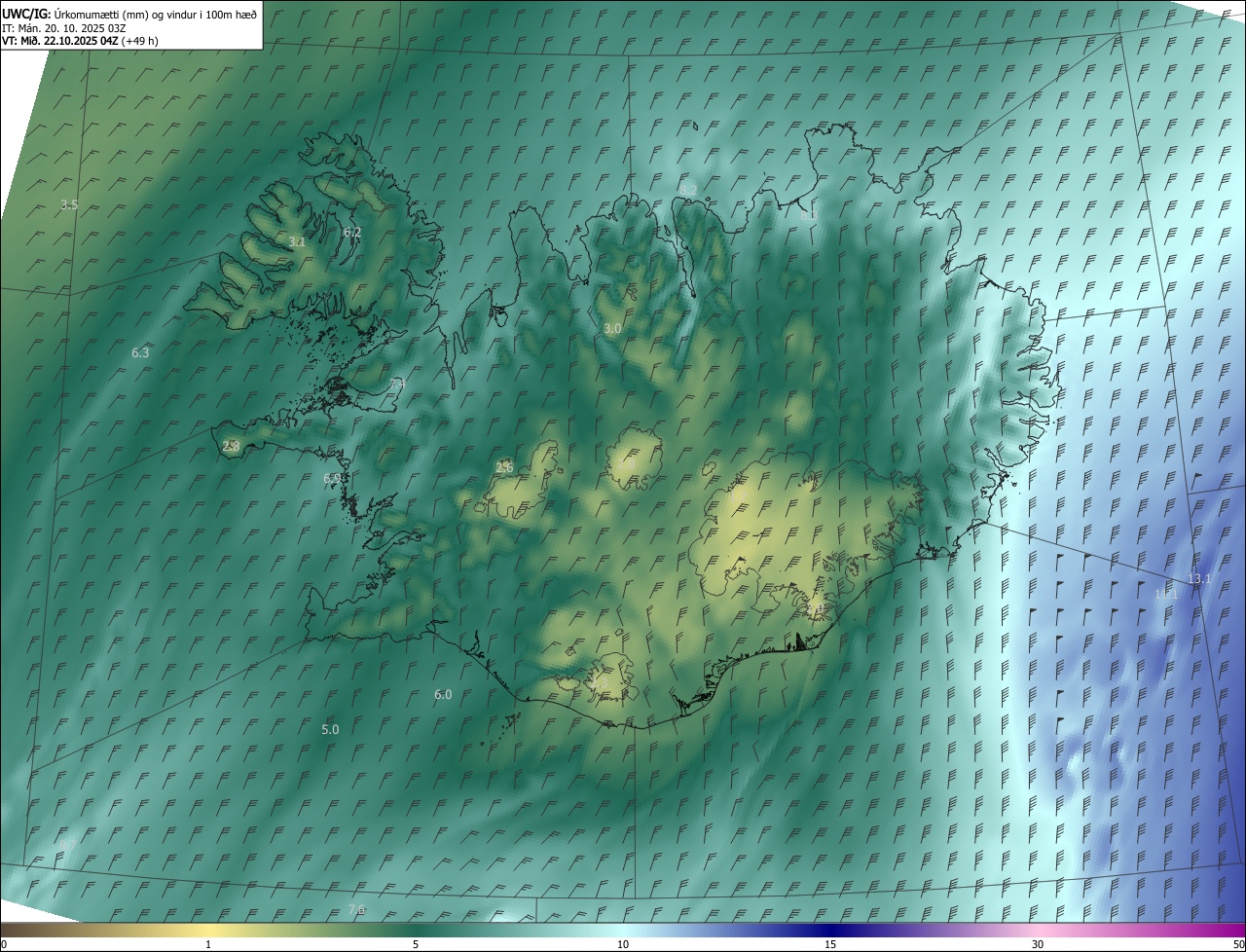Click the title text 'Úrkomumætti (mm) og vindur í 100m hæð'
This screenshot has height=952, width=1246.
[x=156, y=14]
